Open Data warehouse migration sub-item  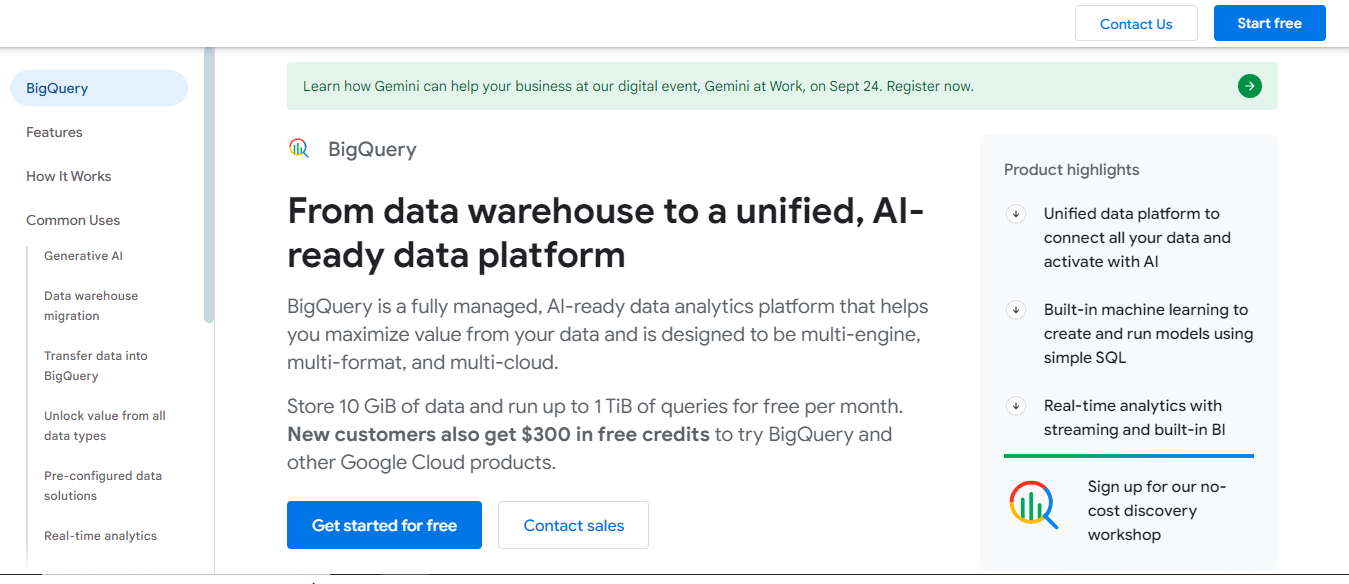[91, 306]
